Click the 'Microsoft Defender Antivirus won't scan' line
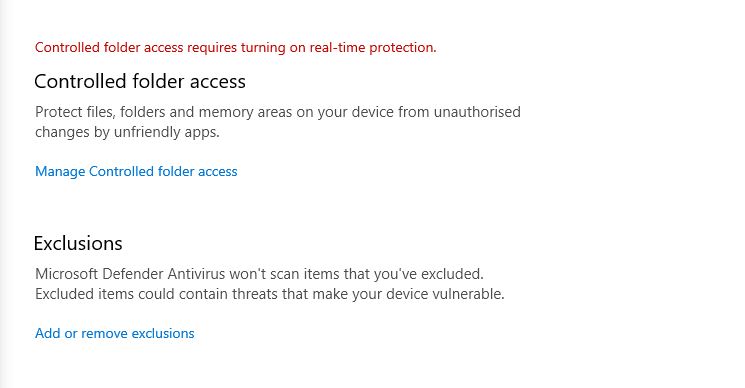The width and height of the screenshot is (745, 388). pyautogui.click(x=259, y=274)
